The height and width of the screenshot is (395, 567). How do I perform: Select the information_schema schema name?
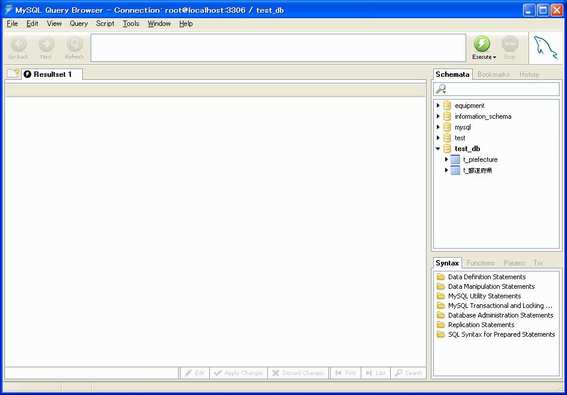tap(483, 116)
